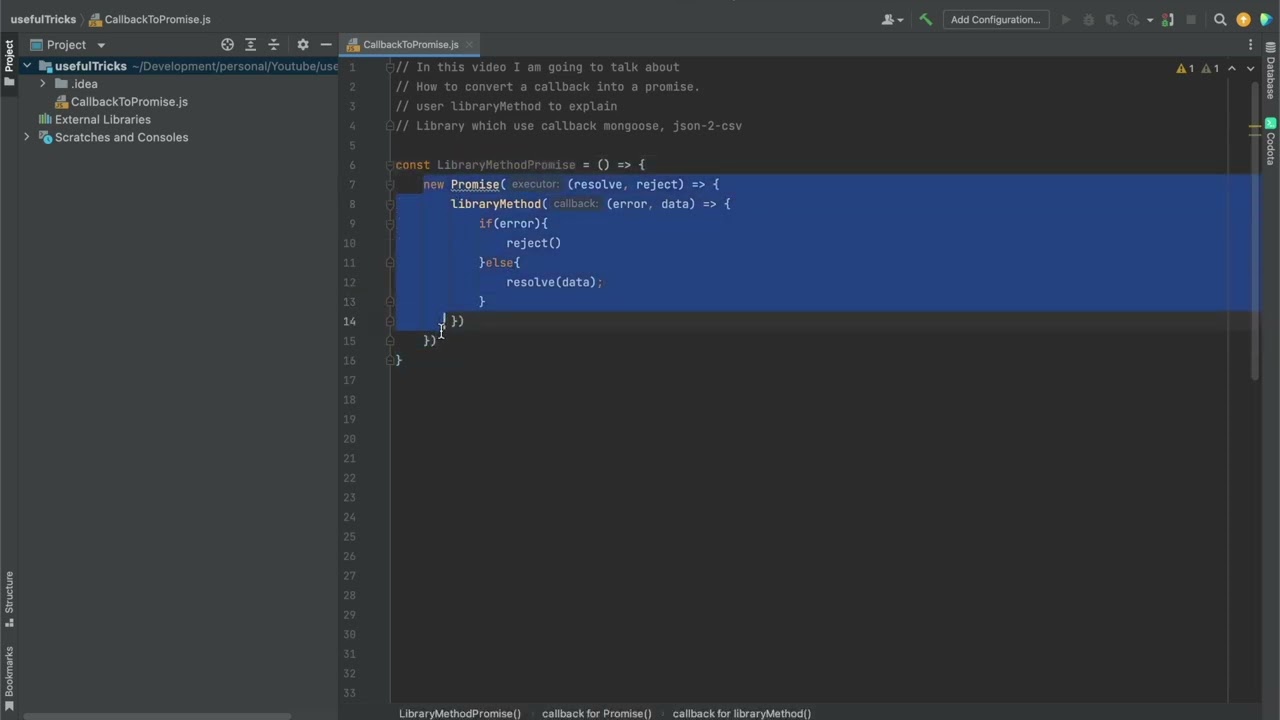Image resolution: width=1280 pixels, height=720 pixels.
Task: Open the dropdown arrow beside the Profiler icon
Action: coord(1150,20)
